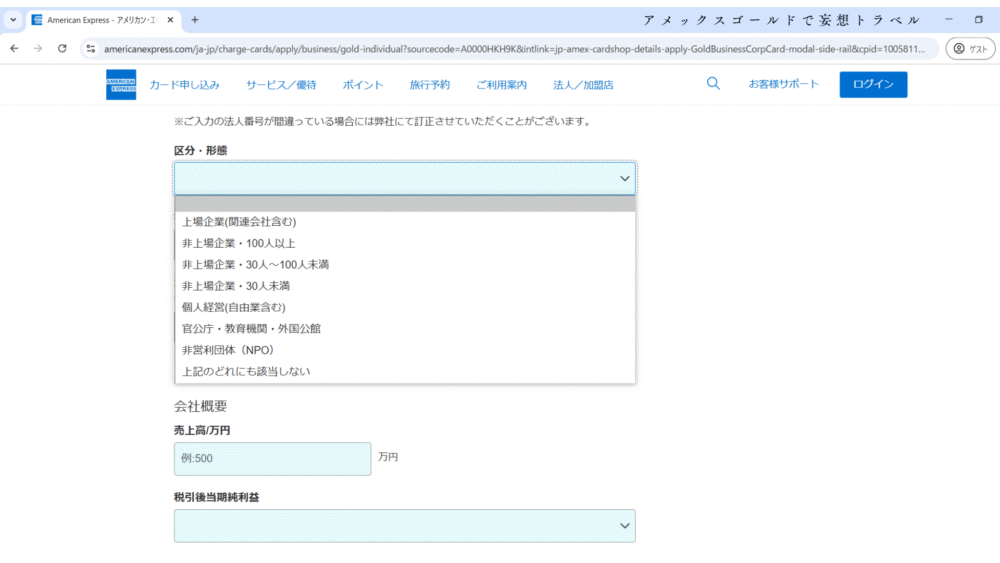Click the 税引後当期純利益 label
Screen dimensions: 1000x563
point(216,497)
